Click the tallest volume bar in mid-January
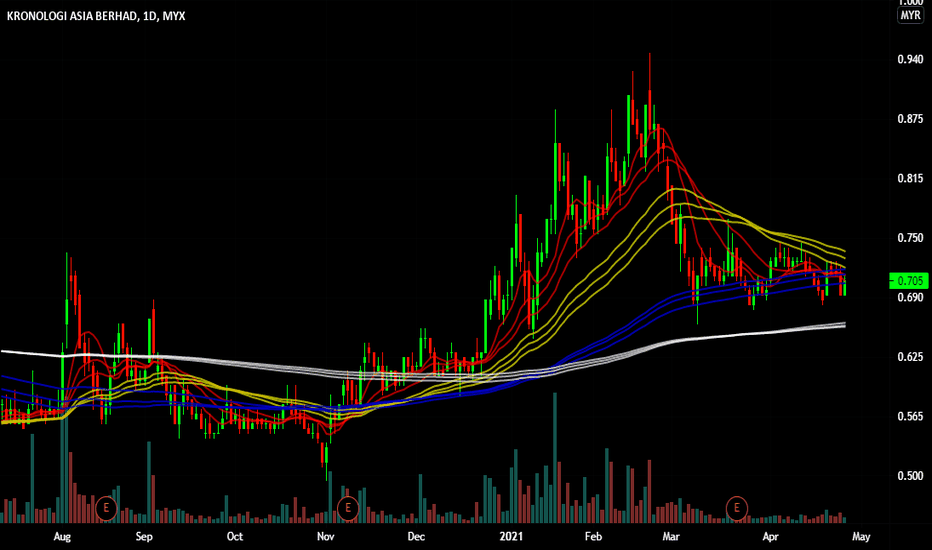Viewport: 932px width, 550px height. [555, 457]
